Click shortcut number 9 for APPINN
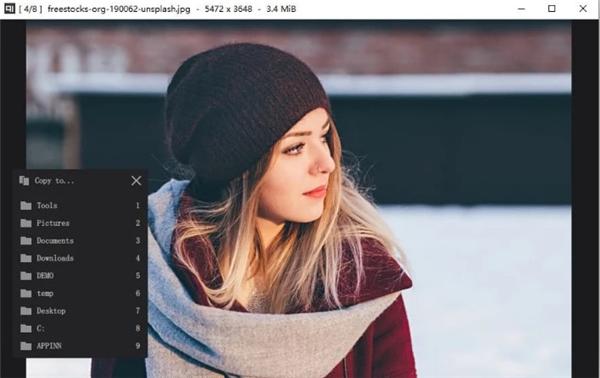600x378 pixels. (138, 346)
